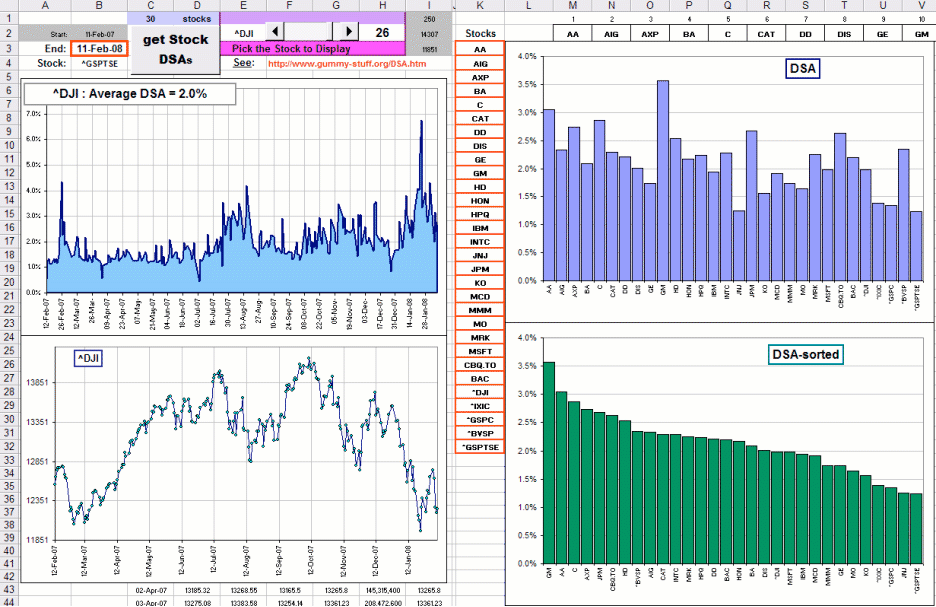
Task: Select the AIG header cell in row 2
Action: coord(611,34)
